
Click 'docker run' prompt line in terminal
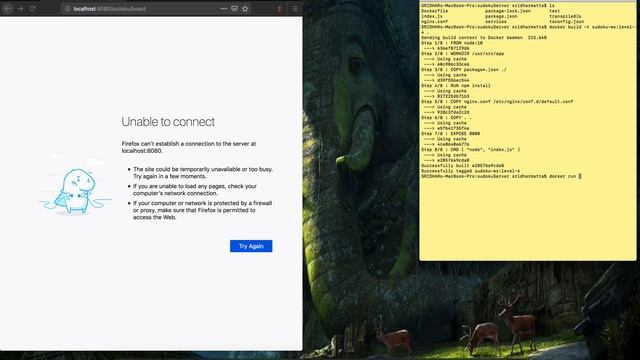click(501, 176)
